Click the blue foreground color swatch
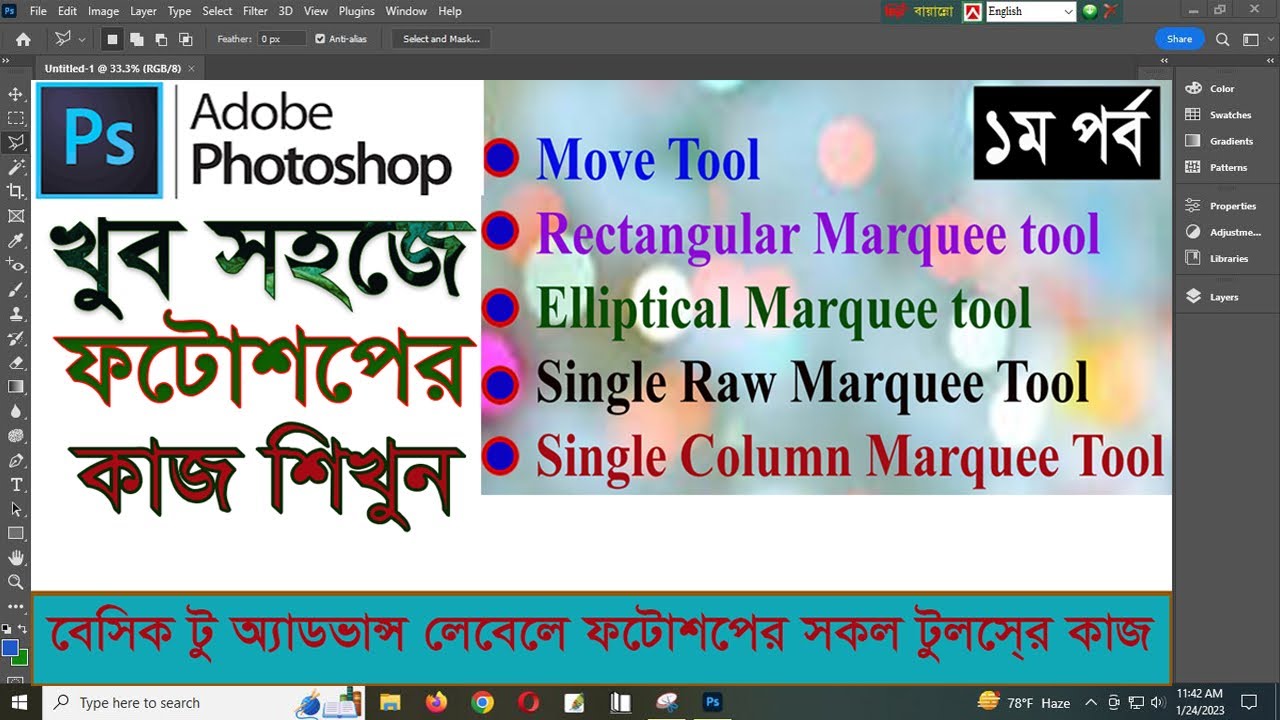This screenshot has width=1280, height=720. click(x=10, y=647)
